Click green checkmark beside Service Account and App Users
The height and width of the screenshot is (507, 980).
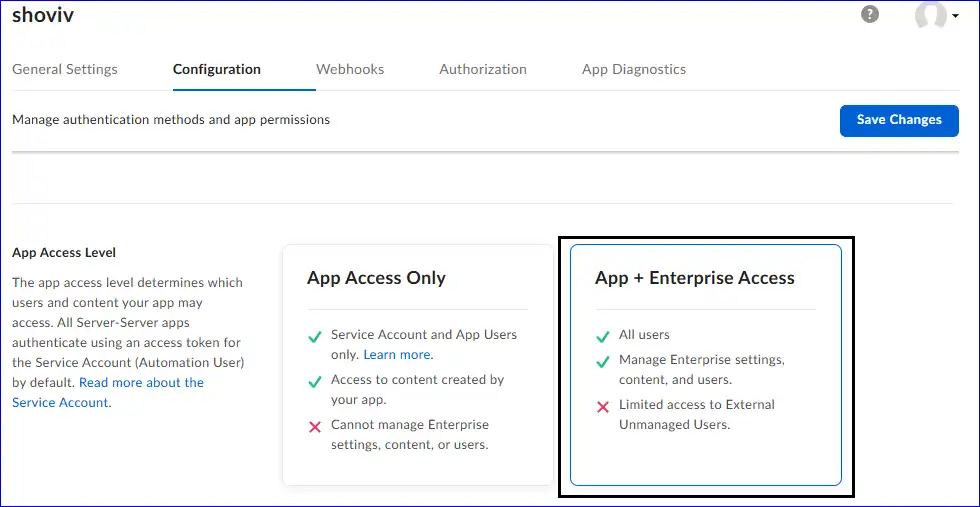point(315,336)
